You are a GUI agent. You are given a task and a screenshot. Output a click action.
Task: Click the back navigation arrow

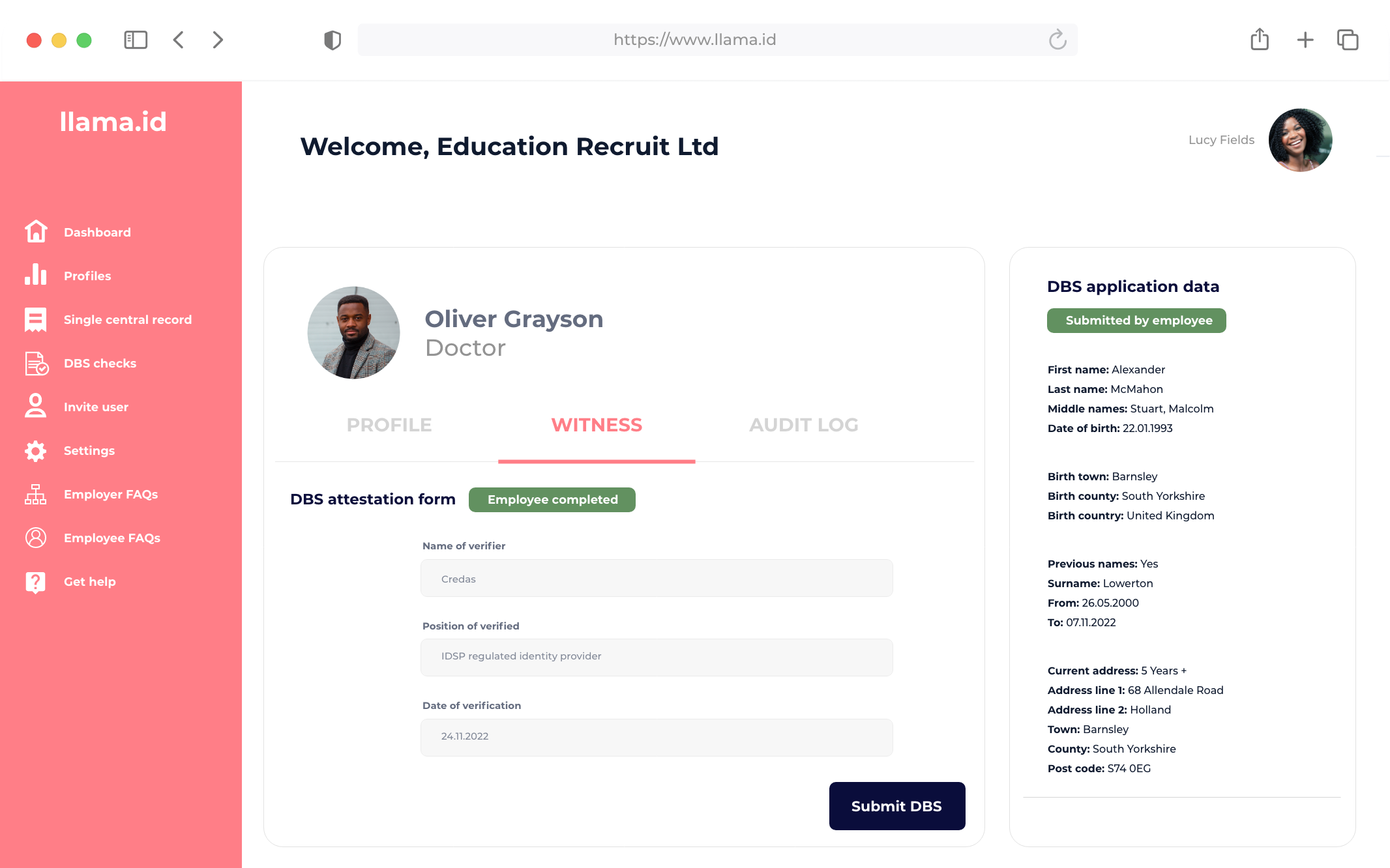179,40
